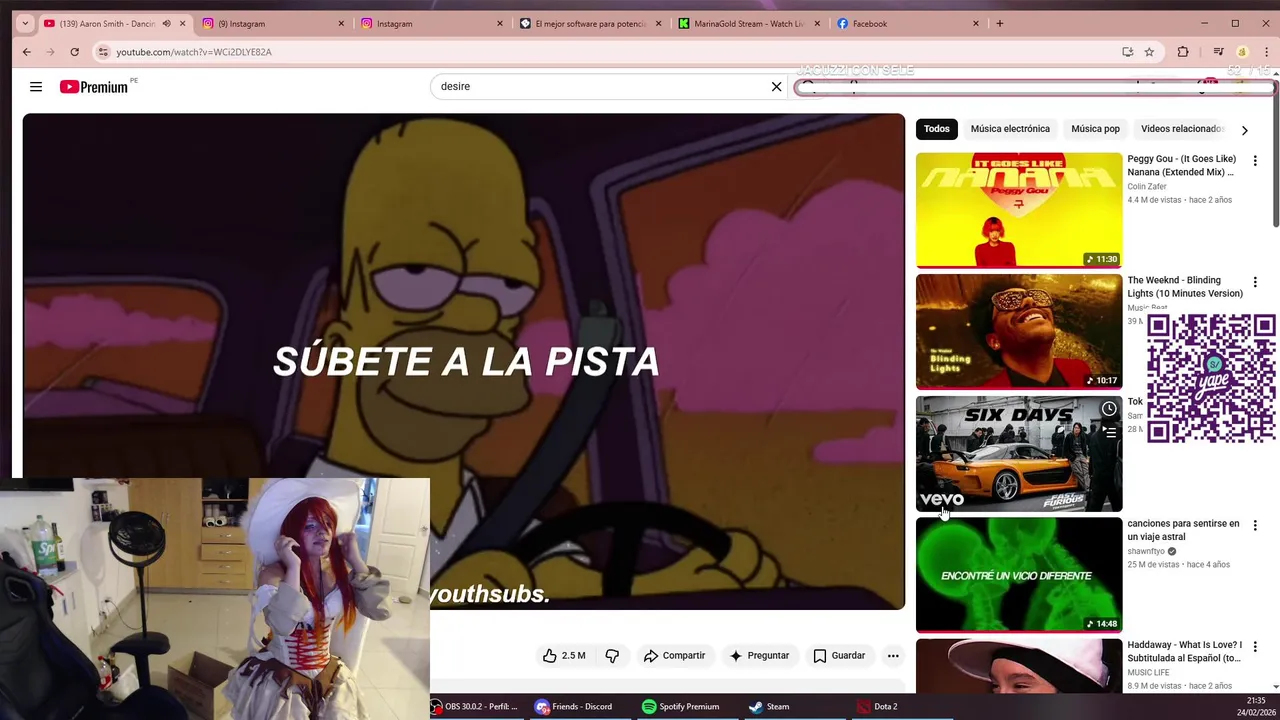Click the browser address bar URL
The width and height of the screenshot is (1280, 720).
[194, 52]
